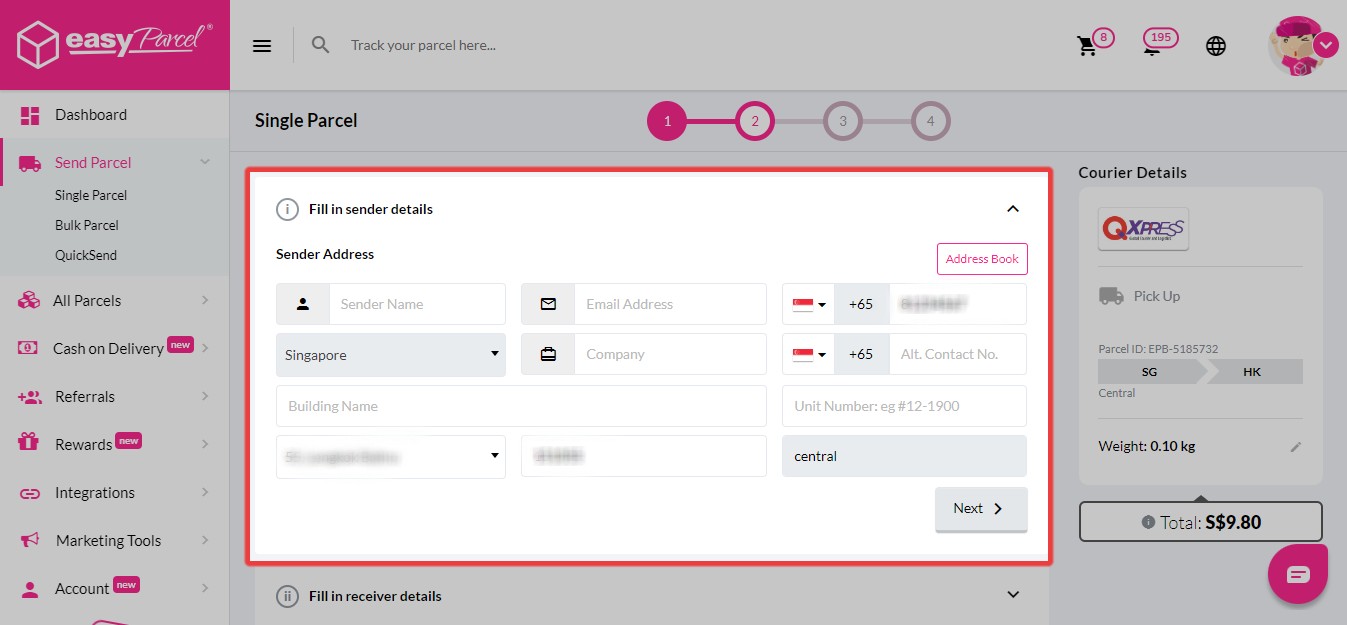Viewport: 1347px width, 625px height.
Task: Click the pencil icon beside Weight
Action: pos(1296,447)
